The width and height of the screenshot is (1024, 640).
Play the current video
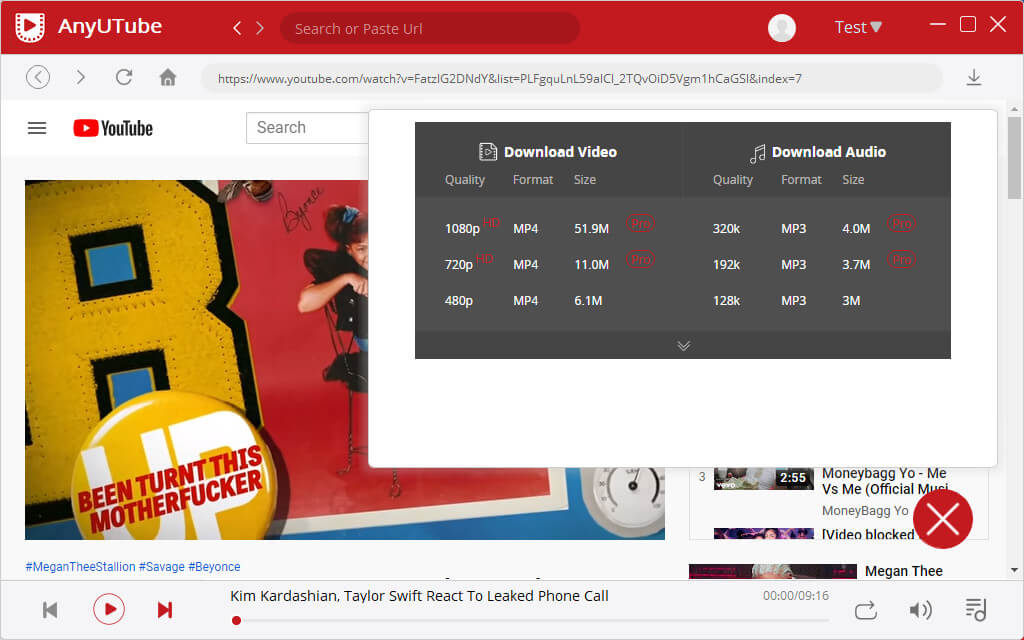[108, 610]
